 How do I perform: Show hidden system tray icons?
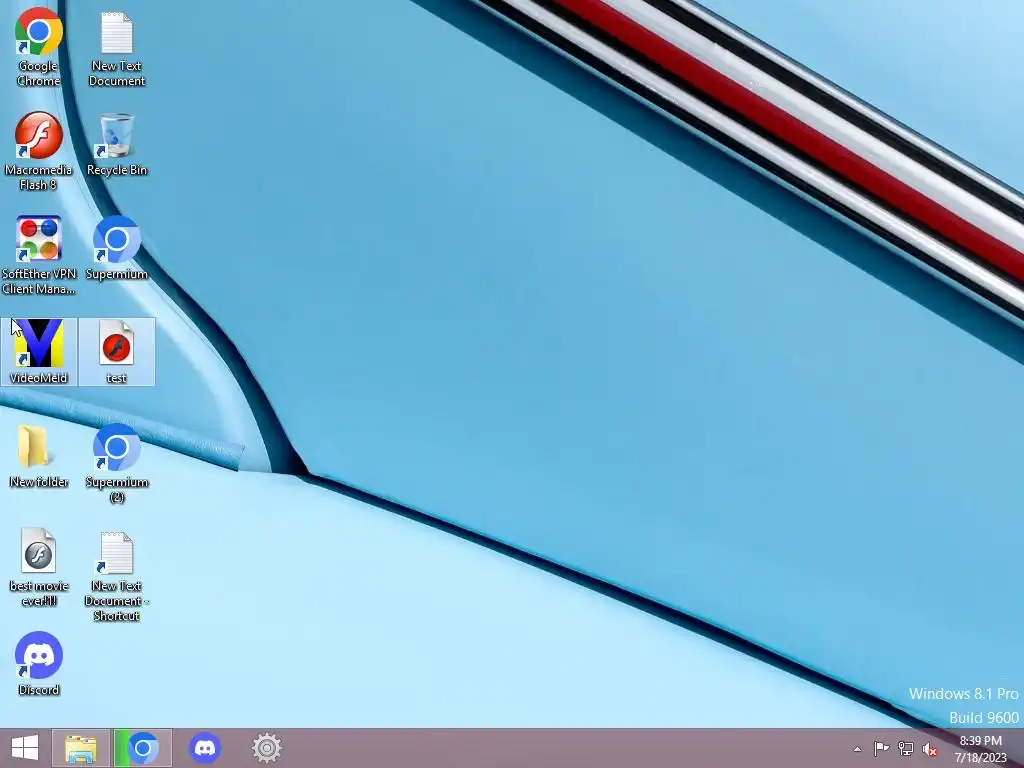pos(857,749)
